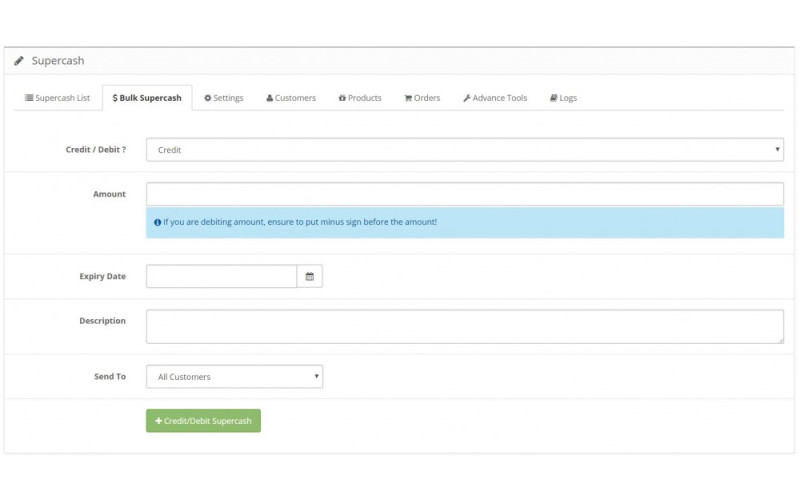Open the Advance Tools tab
Screen dimensions: 800x500
[x=495, y=98]
